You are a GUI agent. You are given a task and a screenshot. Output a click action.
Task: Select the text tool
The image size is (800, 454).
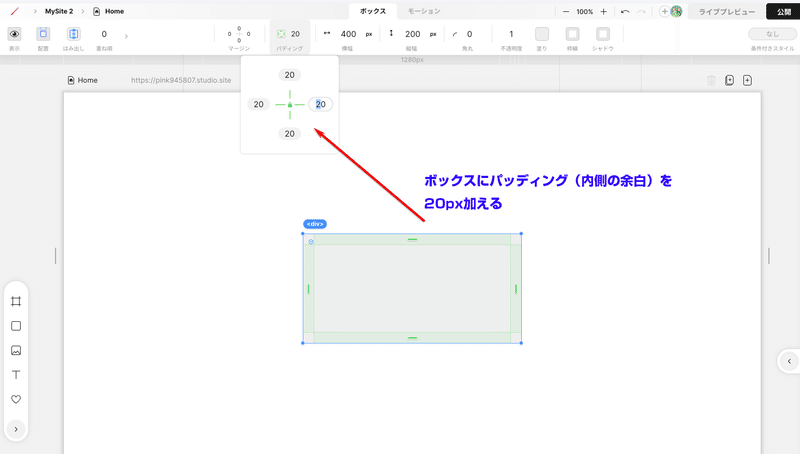(x=16, y=375)
